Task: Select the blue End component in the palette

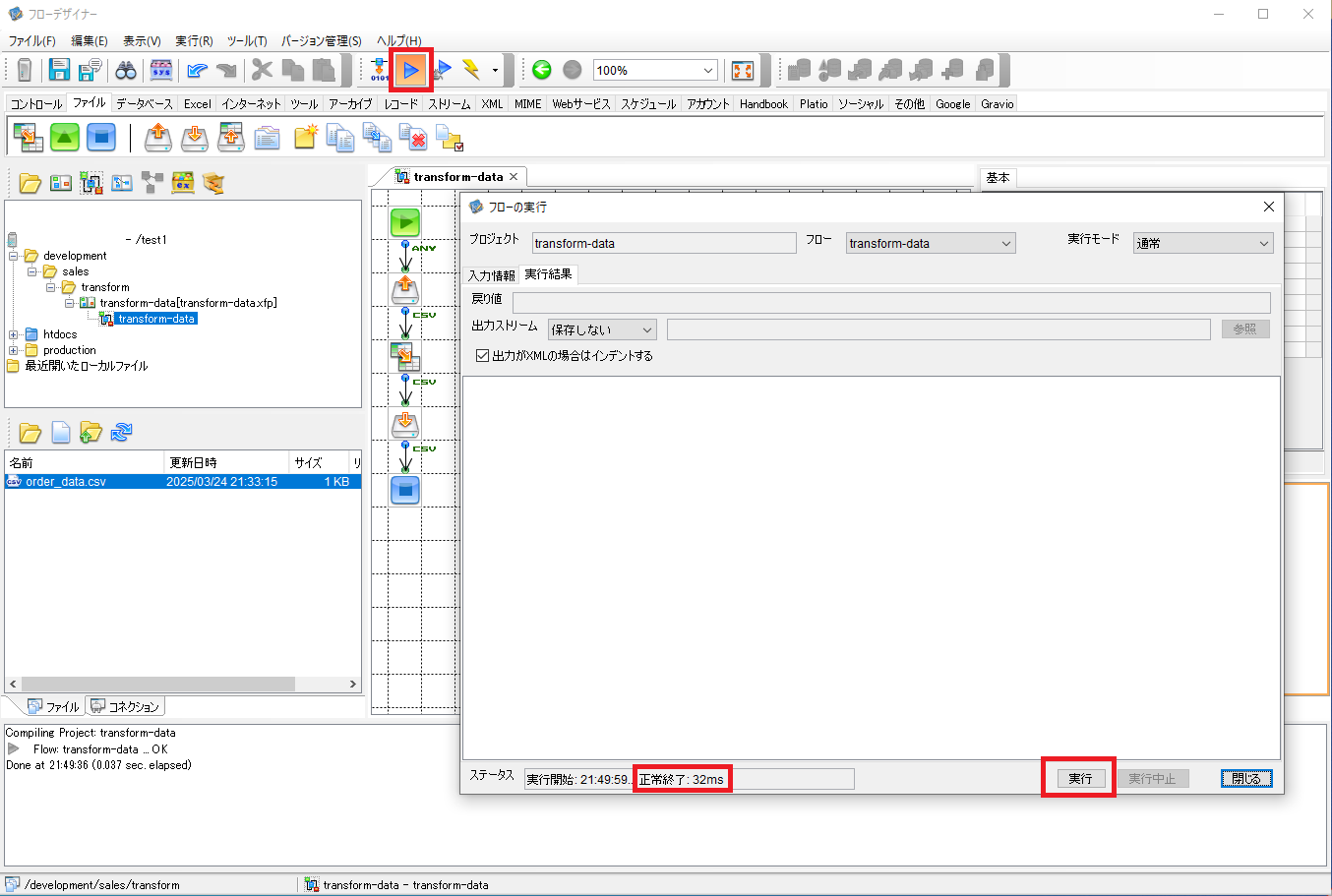Action: [102, 138]
